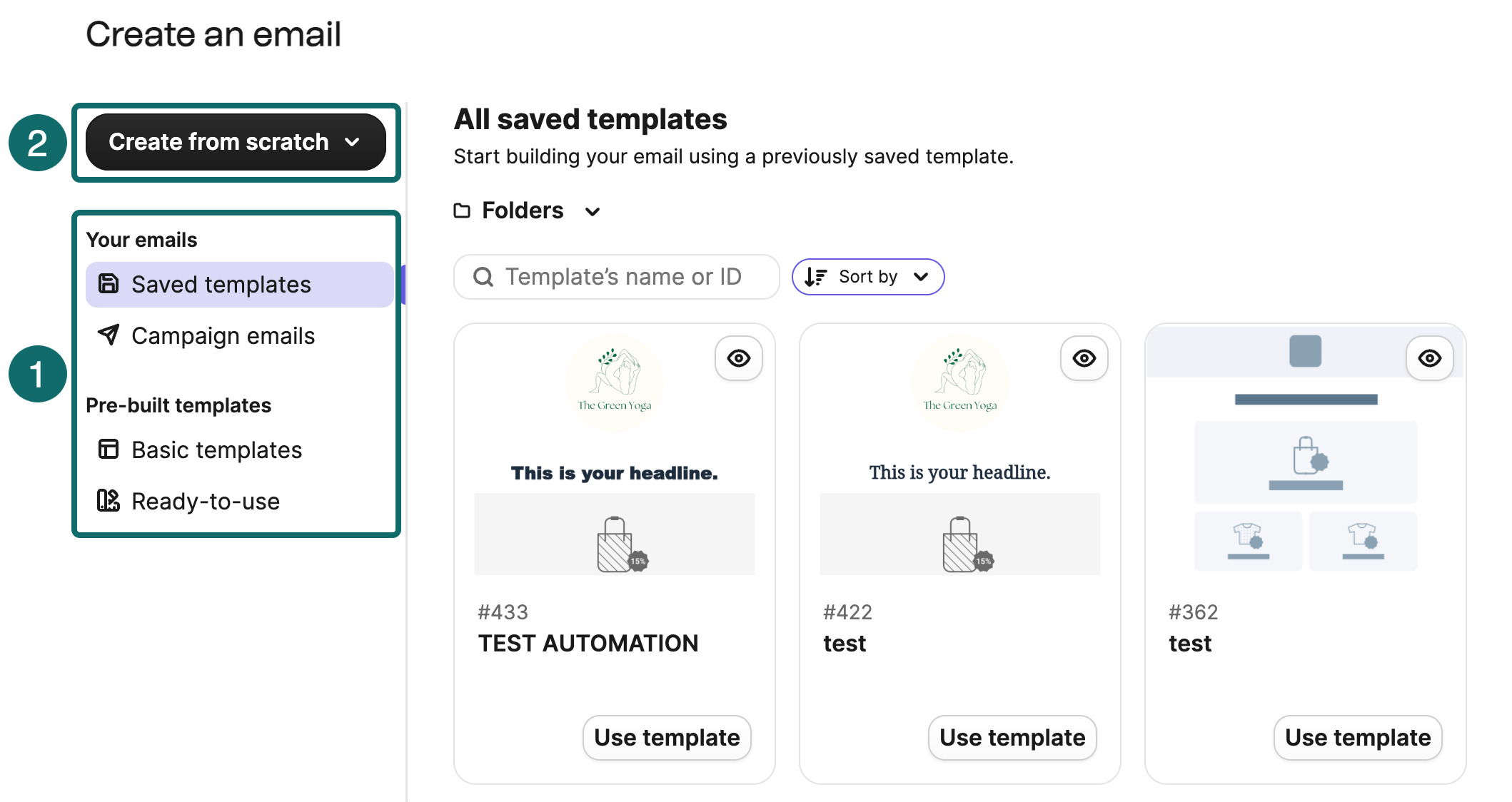
Task: Toggle preview eye on template #422
Action: (x=1084, y=359)
